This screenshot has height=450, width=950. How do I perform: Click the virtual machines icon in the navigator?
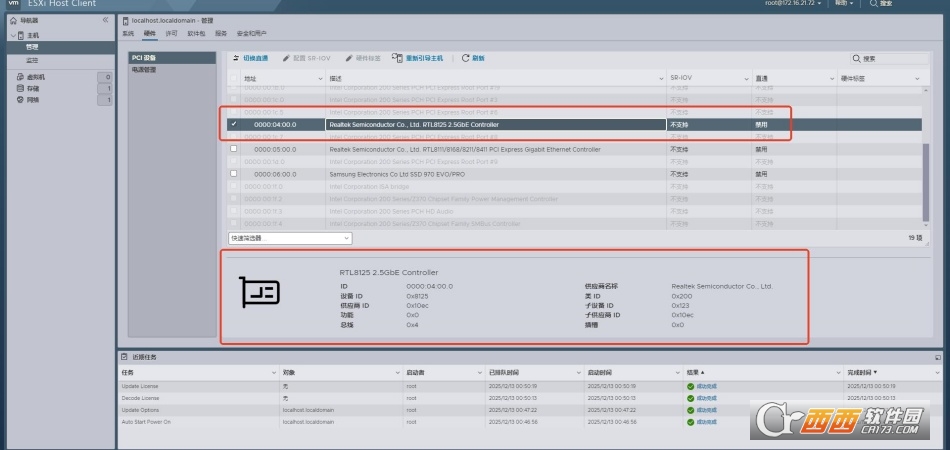[20, 77]
